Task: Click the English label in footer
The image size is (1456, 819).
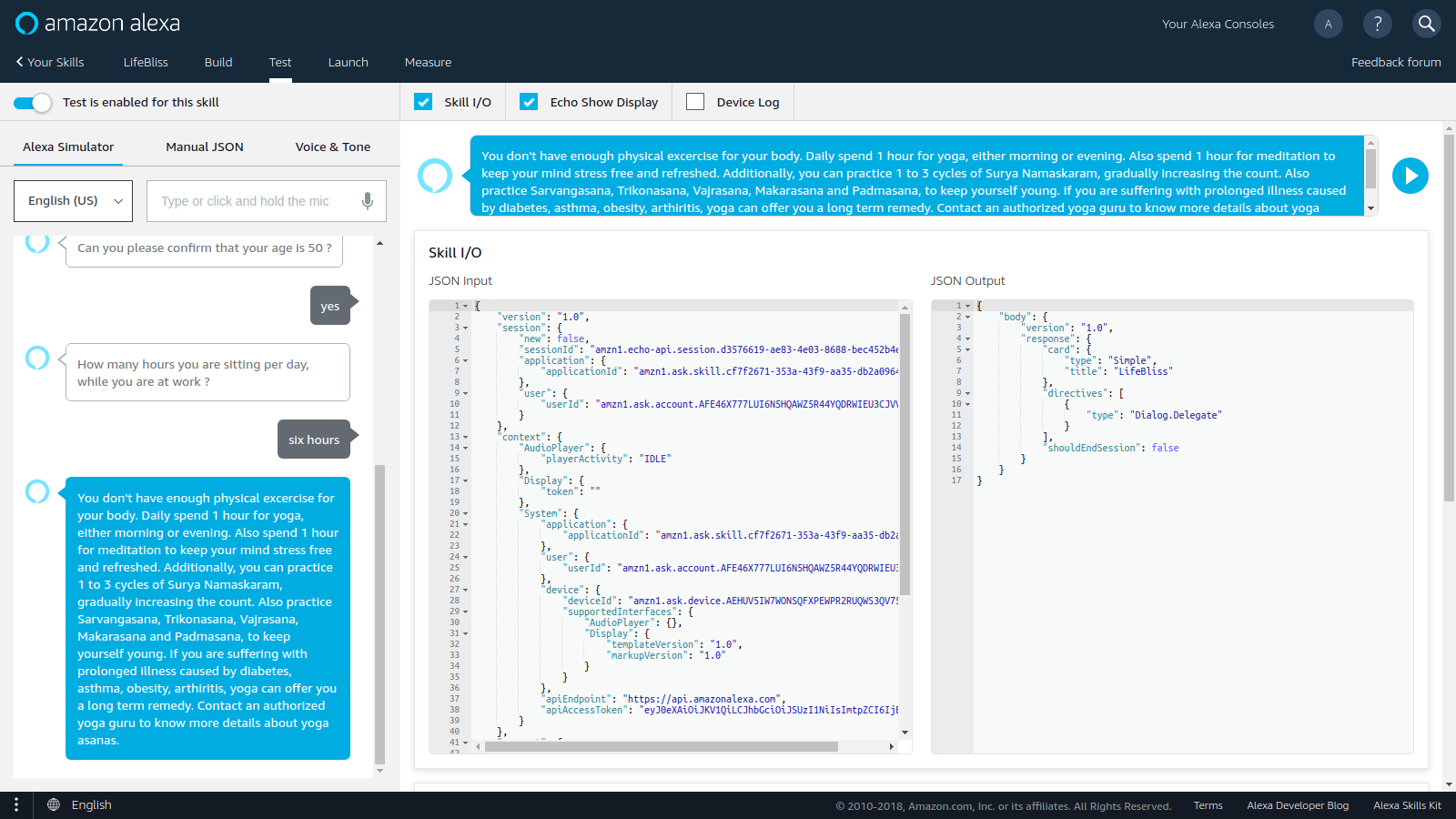Action: [x=92, y=805]
